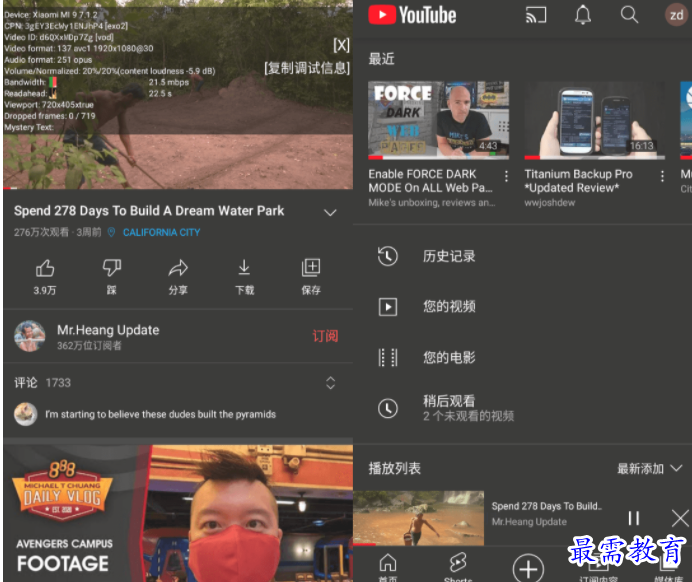Dislike the video using 踩 icon
The width and height of the screenshot is (692, 582).
coord(112,277)
